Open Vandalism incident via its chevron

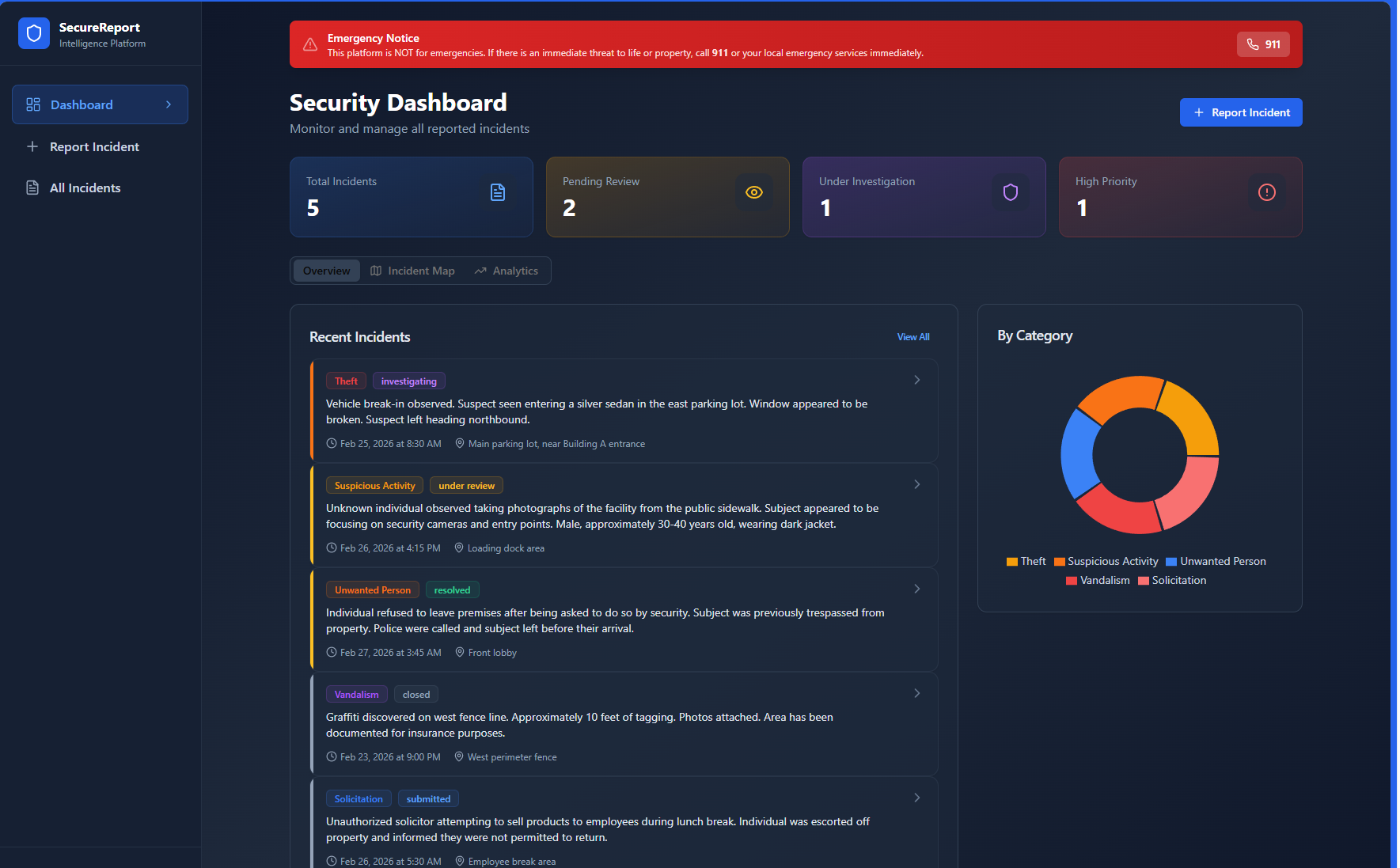tap(917, 693)
